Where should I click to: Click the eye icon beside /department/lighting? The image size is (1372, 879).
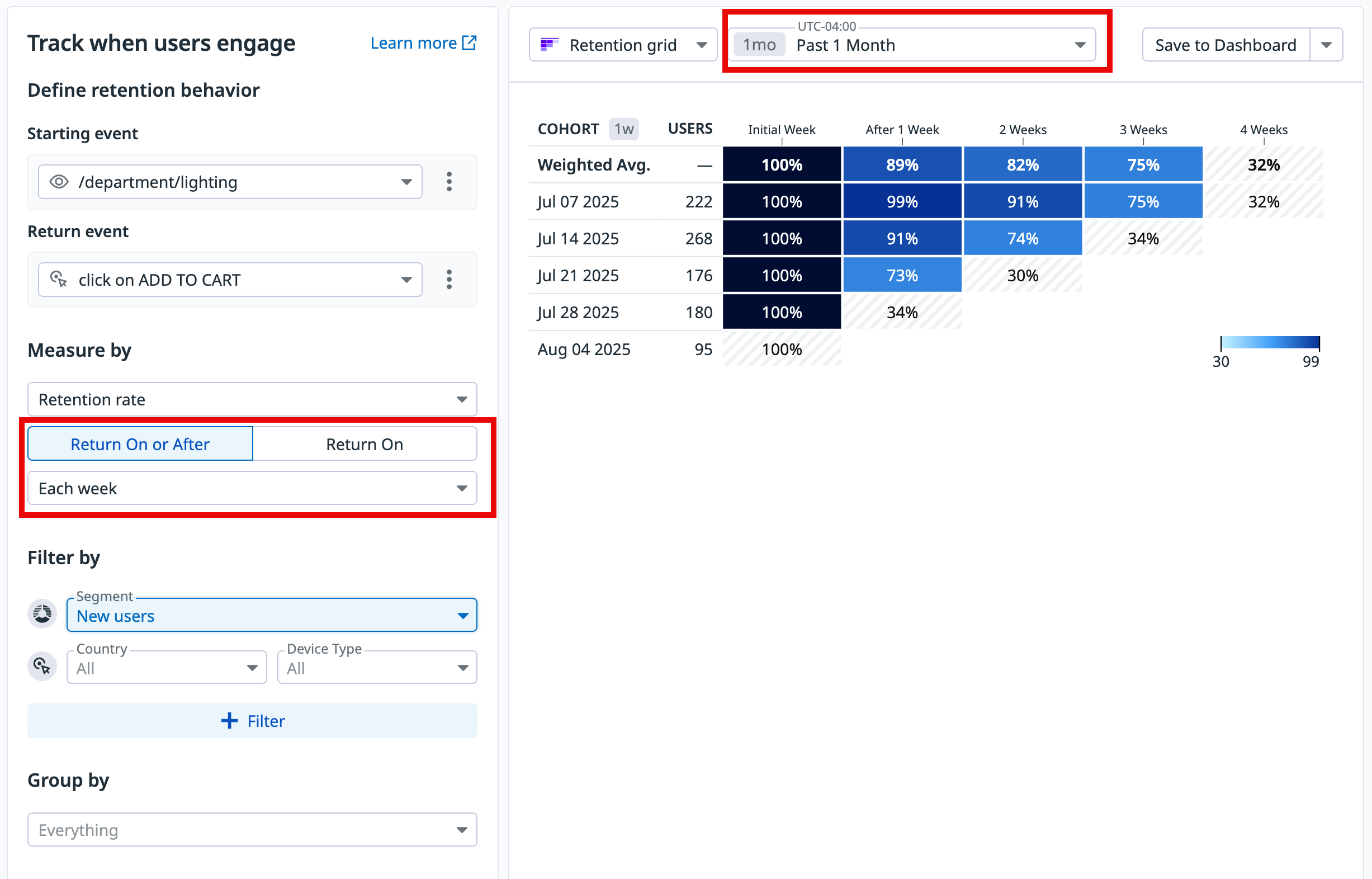(59, 182)
